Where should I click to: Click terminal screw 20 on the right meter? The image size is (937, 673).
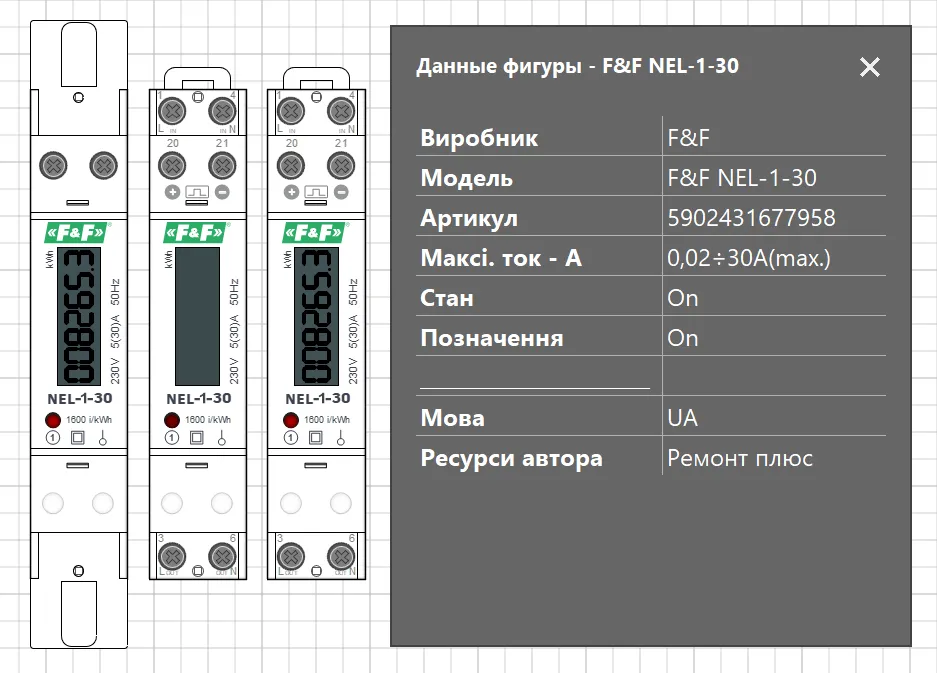(291, 166)
